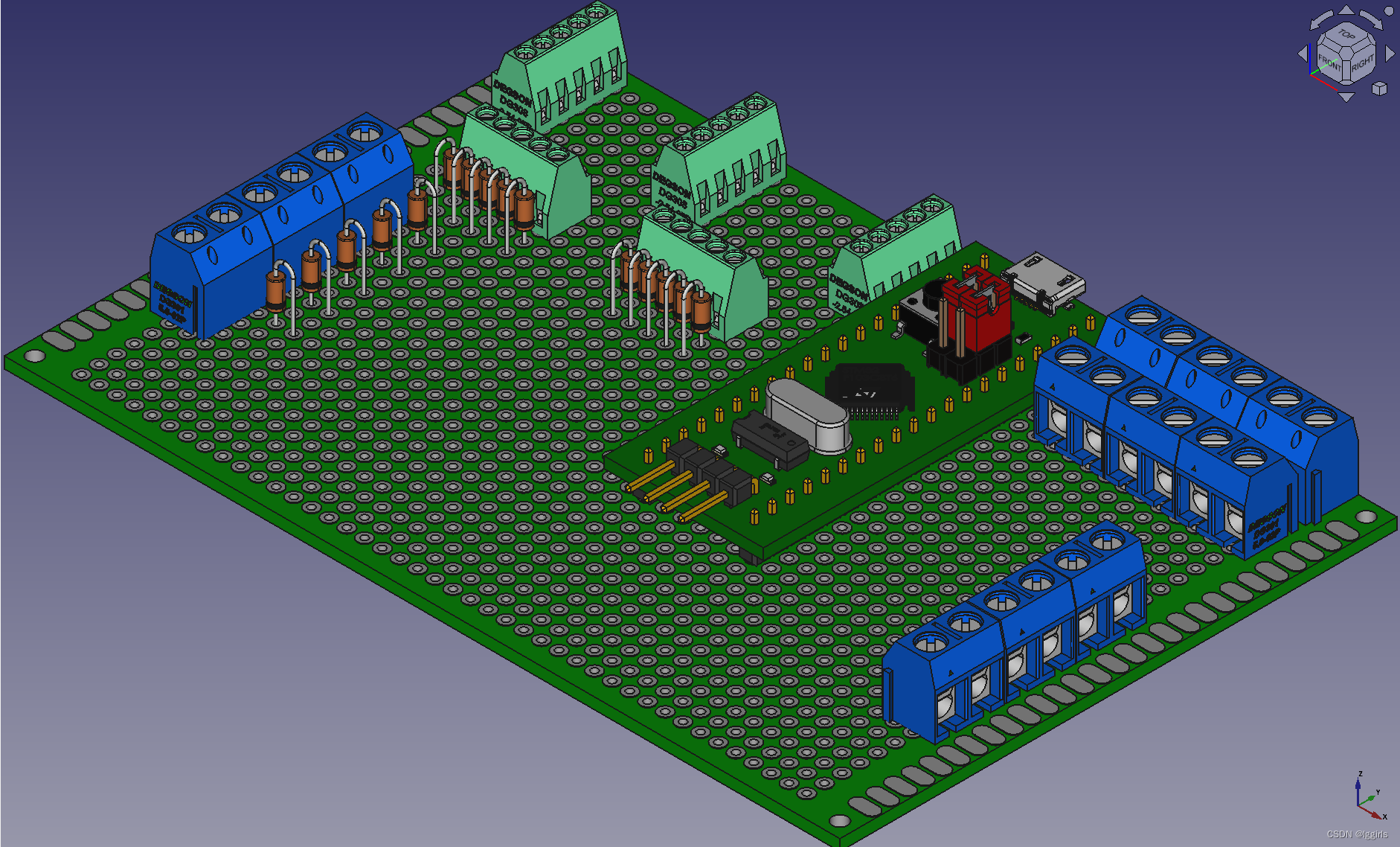
Task: Click the TOP face of the navigation cube
Action: tap(1346, 34)
